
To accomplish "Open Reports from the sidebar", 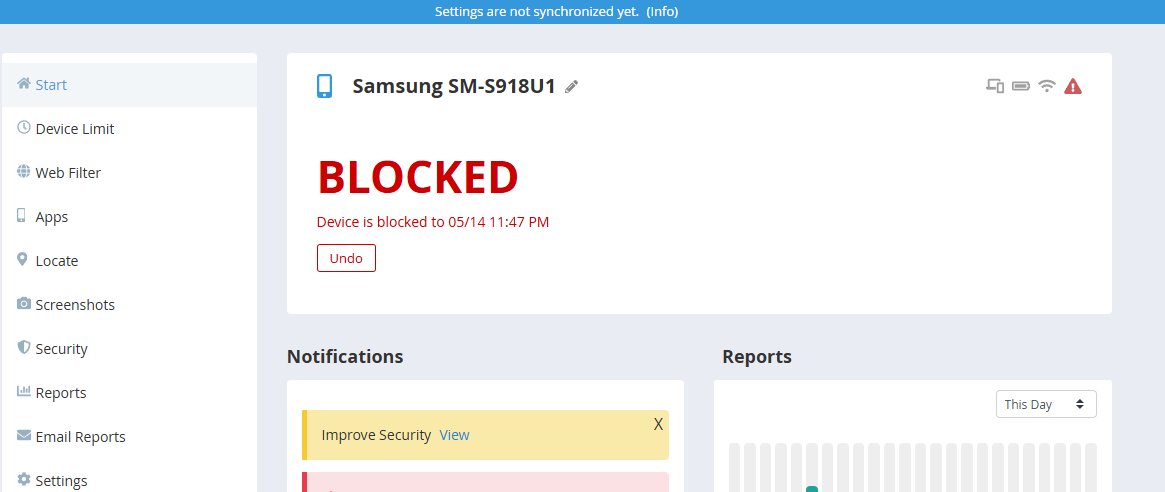I will coord(129,392).
